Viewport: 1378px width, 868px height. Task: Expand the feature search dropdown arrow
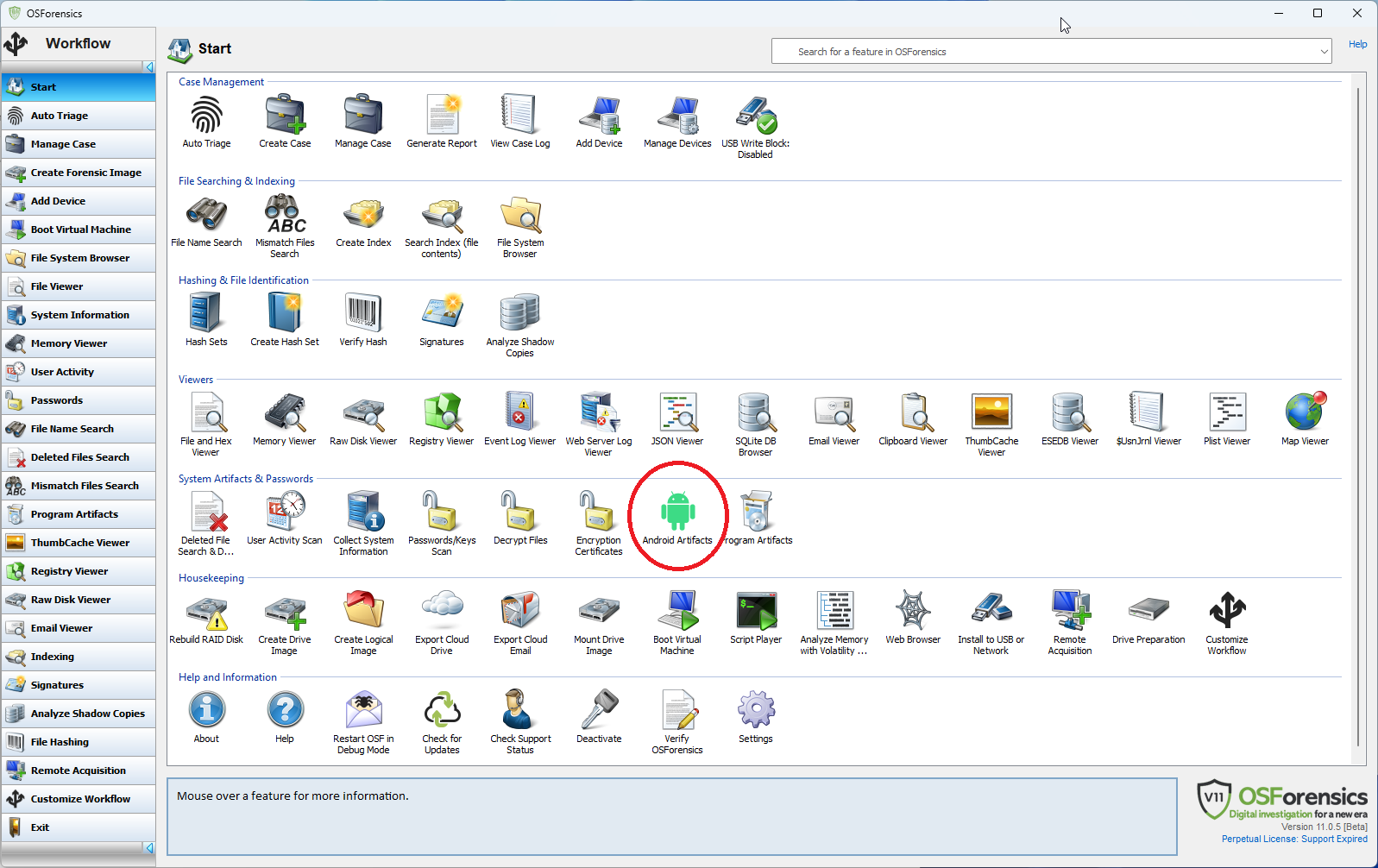coord(1324,52)
